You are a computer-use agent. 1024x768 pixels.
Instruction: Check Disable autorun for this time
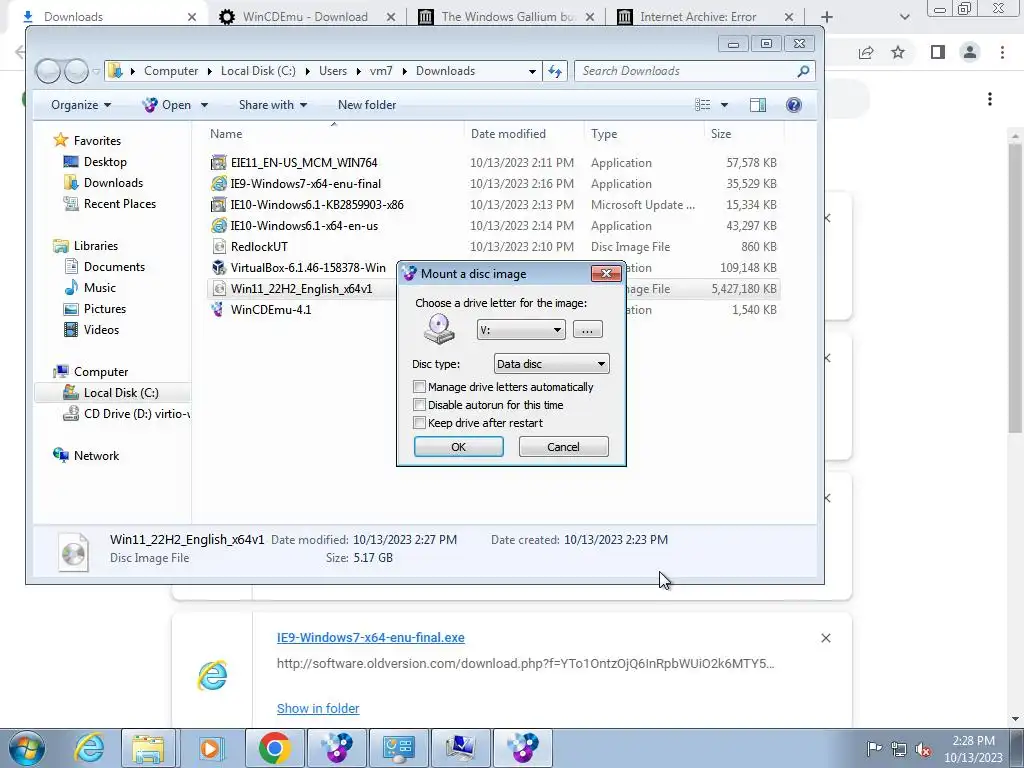coord(420,405)
